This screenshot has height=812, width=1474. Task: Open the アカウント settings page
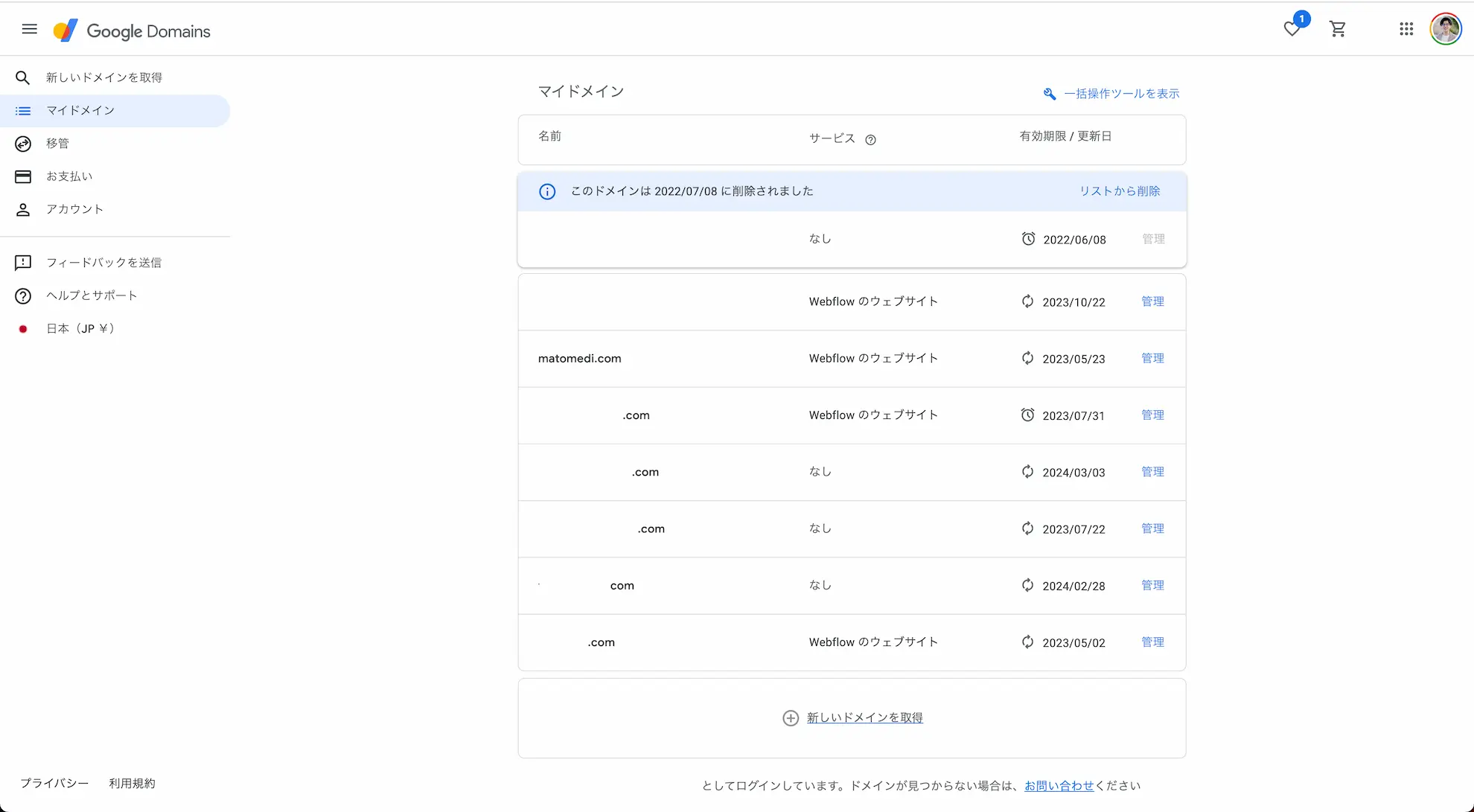point(74,209)
